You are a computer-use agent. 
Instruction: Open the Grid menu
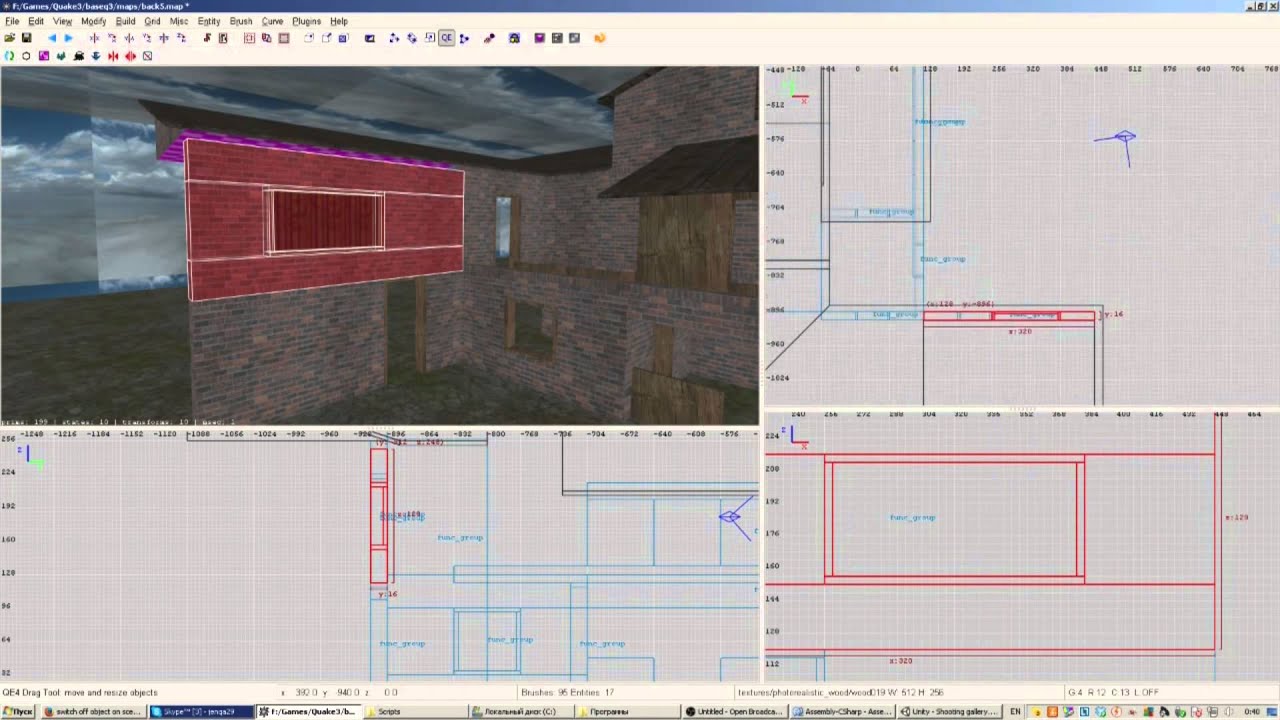pos(152,21)
